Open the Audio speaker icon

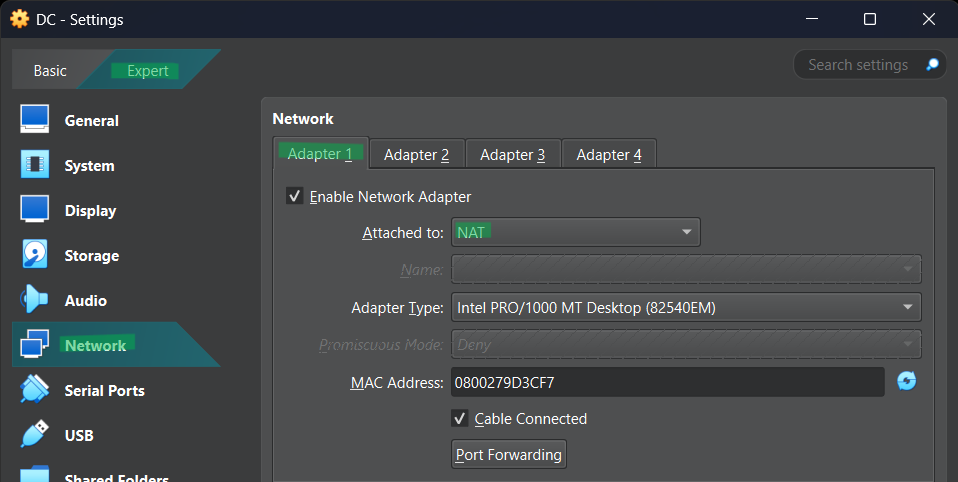tap(34, 299)
